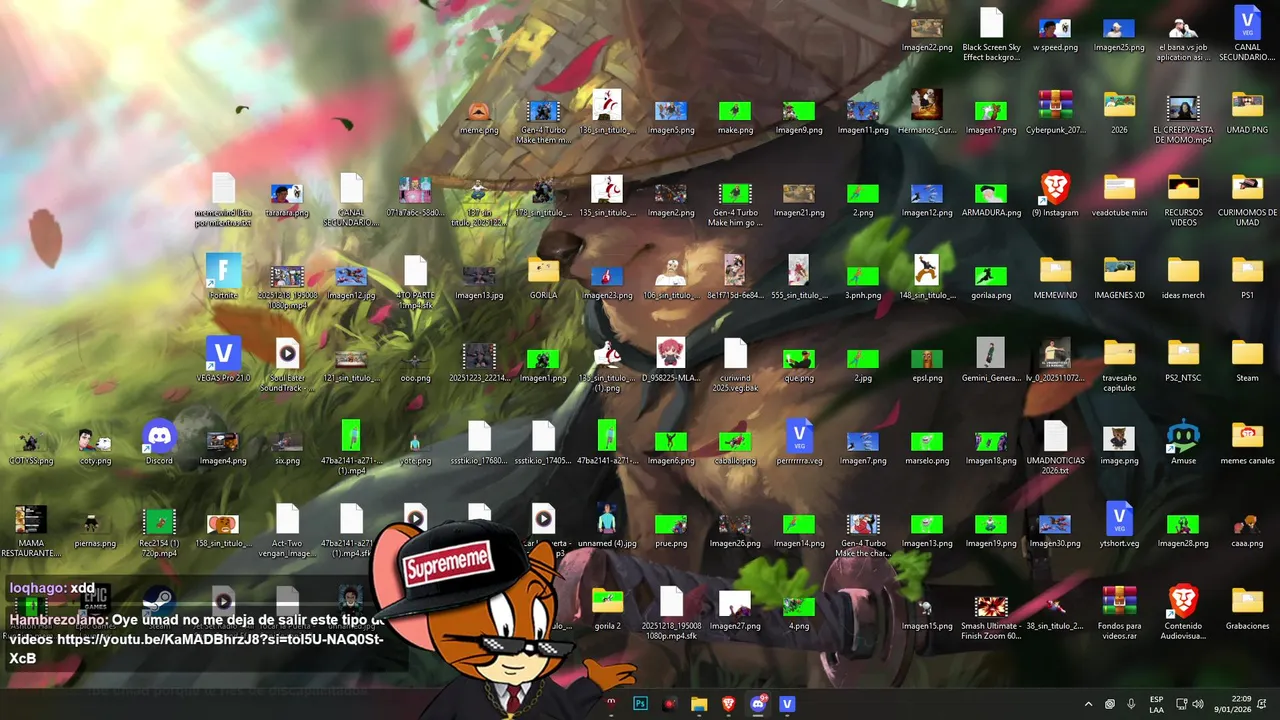Select the ytshort.veg project file
Viewport: 1280px width, 720px height.
[x=1119, y=526]
